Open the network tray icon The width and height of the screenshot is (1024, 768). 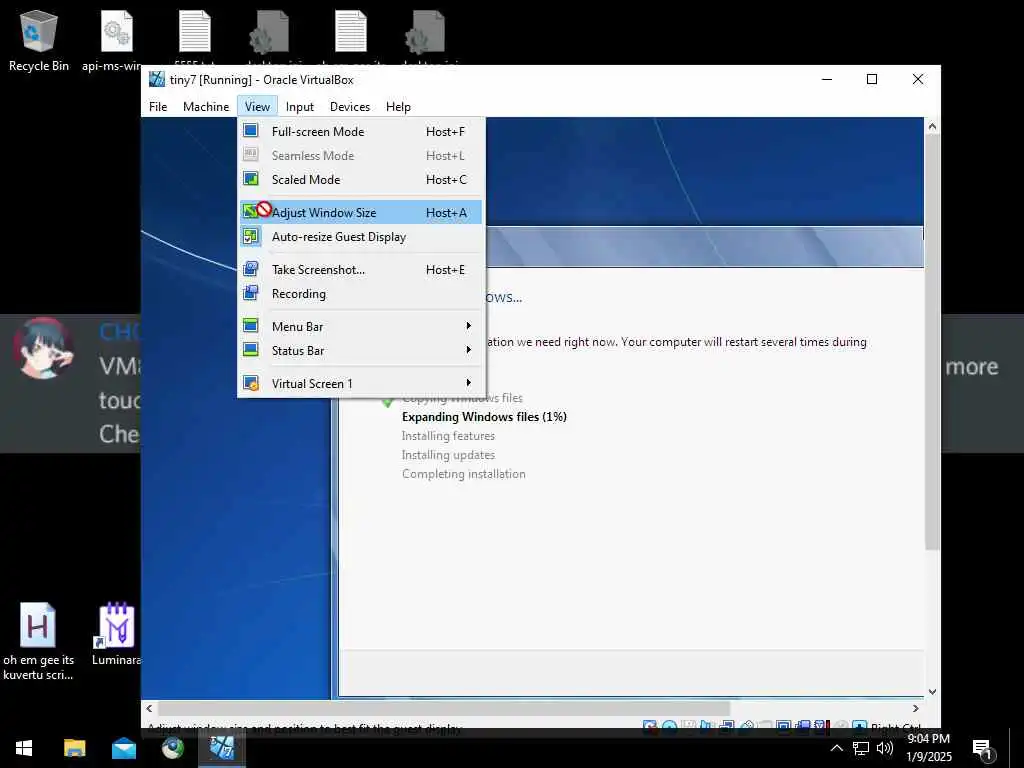(861, 748)
